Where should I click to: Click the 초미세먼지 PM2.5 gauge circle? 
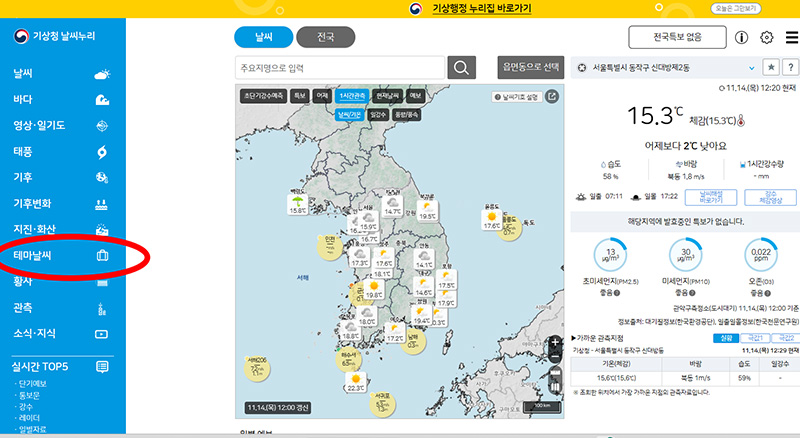[610, 254]
